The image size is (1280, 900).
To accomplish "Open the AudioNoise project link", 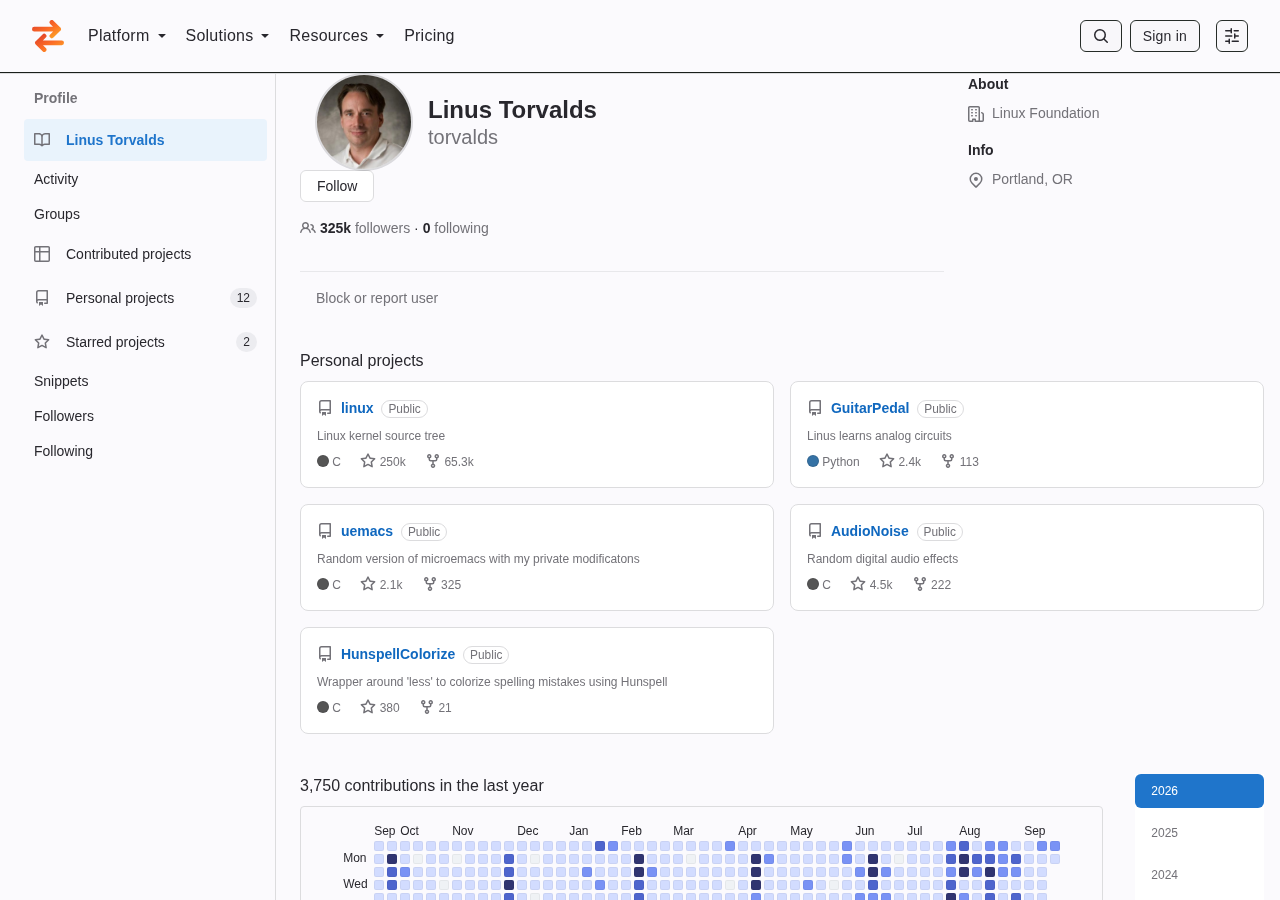I will click(x=870, y=531).
